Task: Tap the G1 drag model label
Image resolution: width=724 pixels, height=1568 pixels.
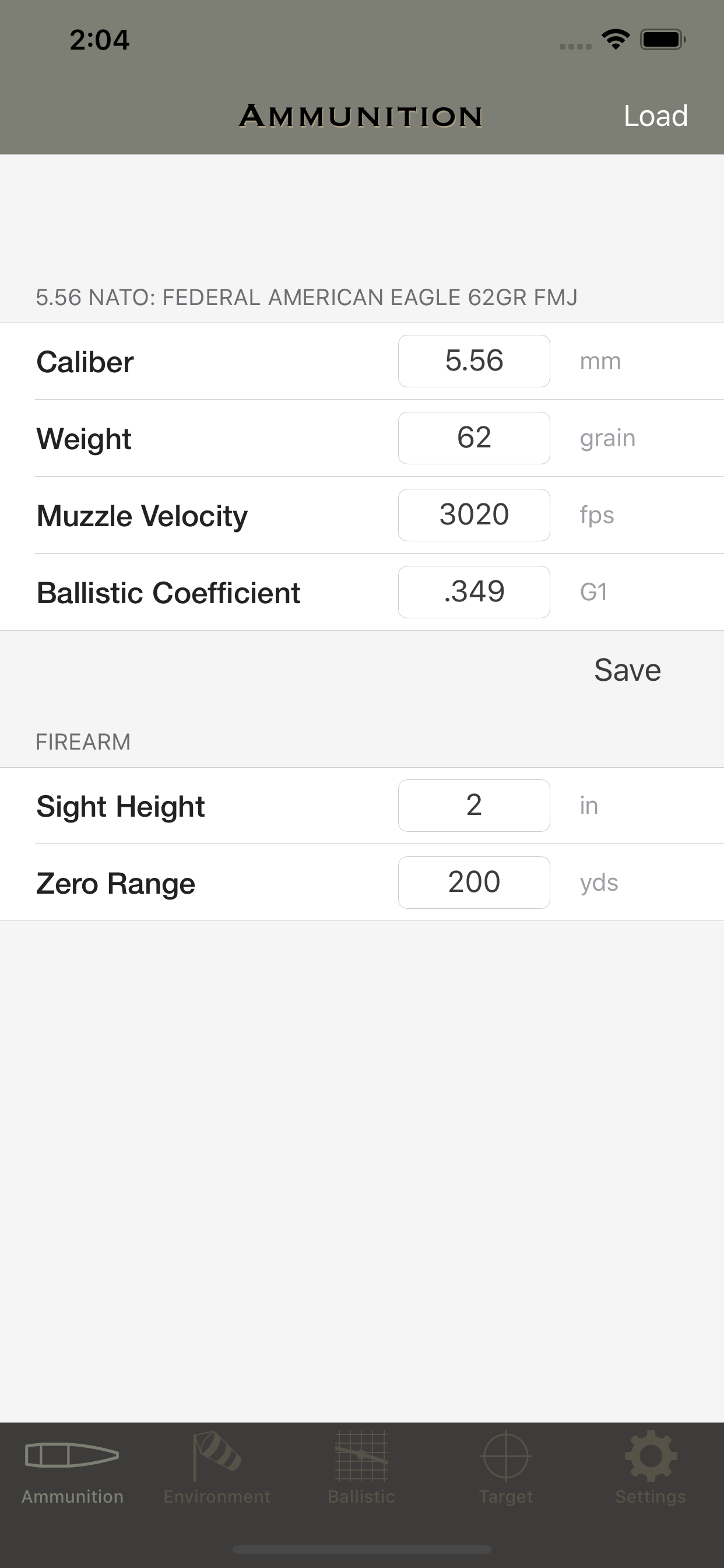Action: pos(593,592)
